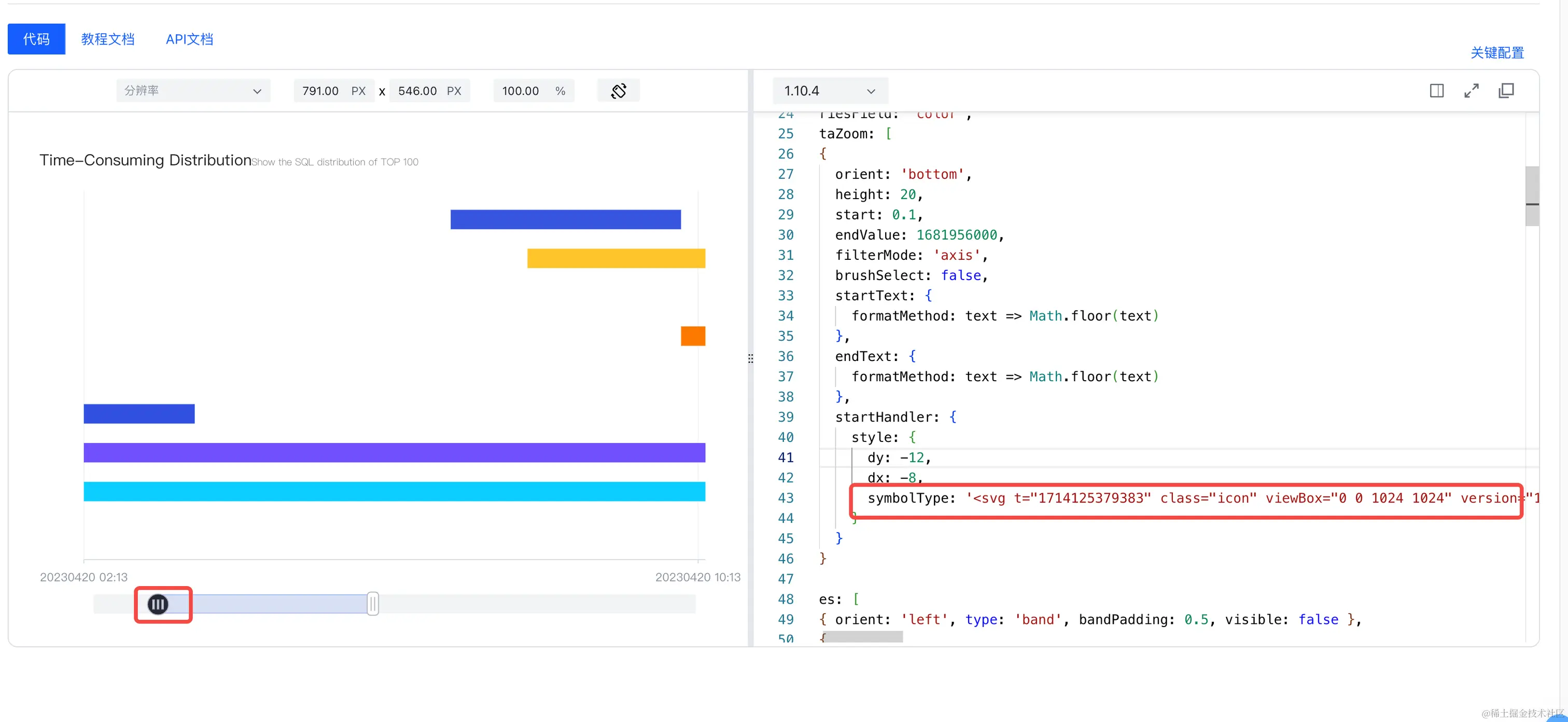Switch to the 代码 tab

36,39
